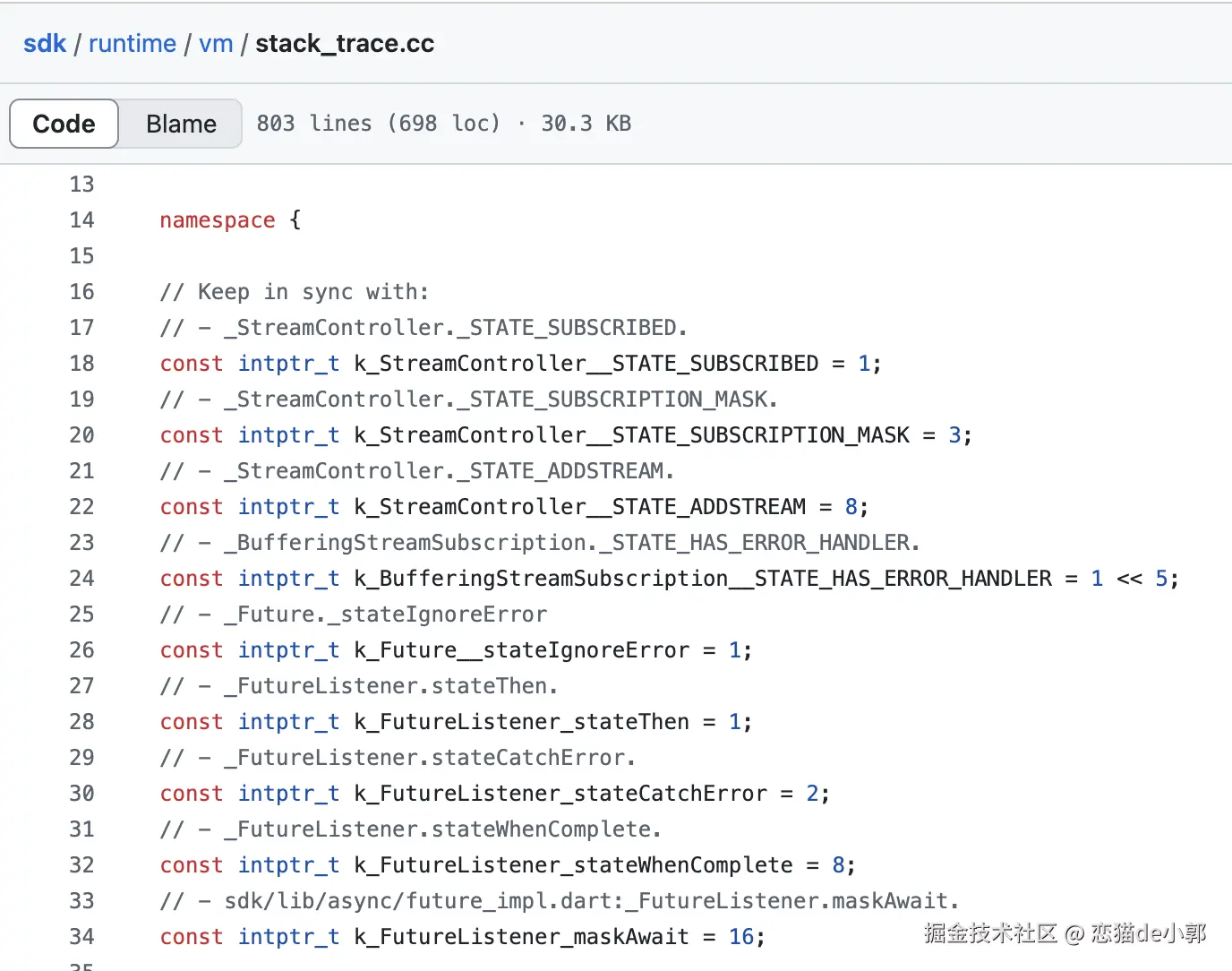Navigate to the vm directory breadcrumb

[216, 43]
